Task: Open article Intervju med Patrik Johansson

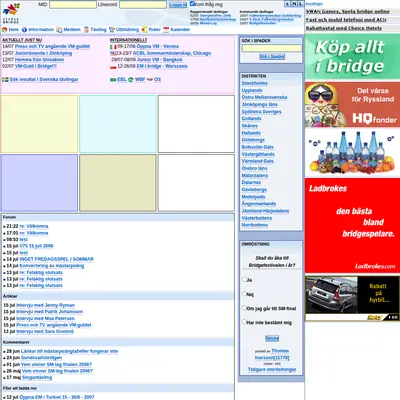Action: click(x=50, y=312)
